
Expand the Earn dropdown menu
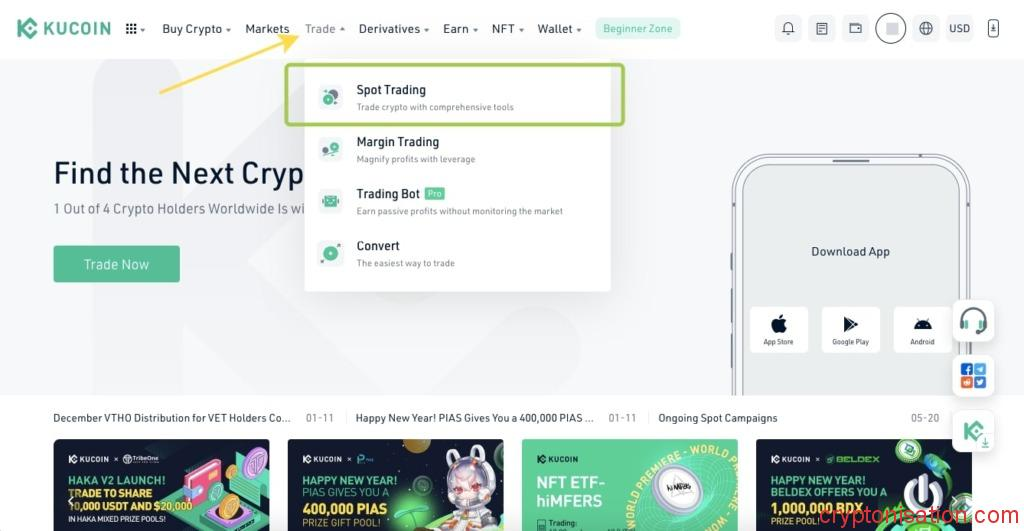coord(460,29)
